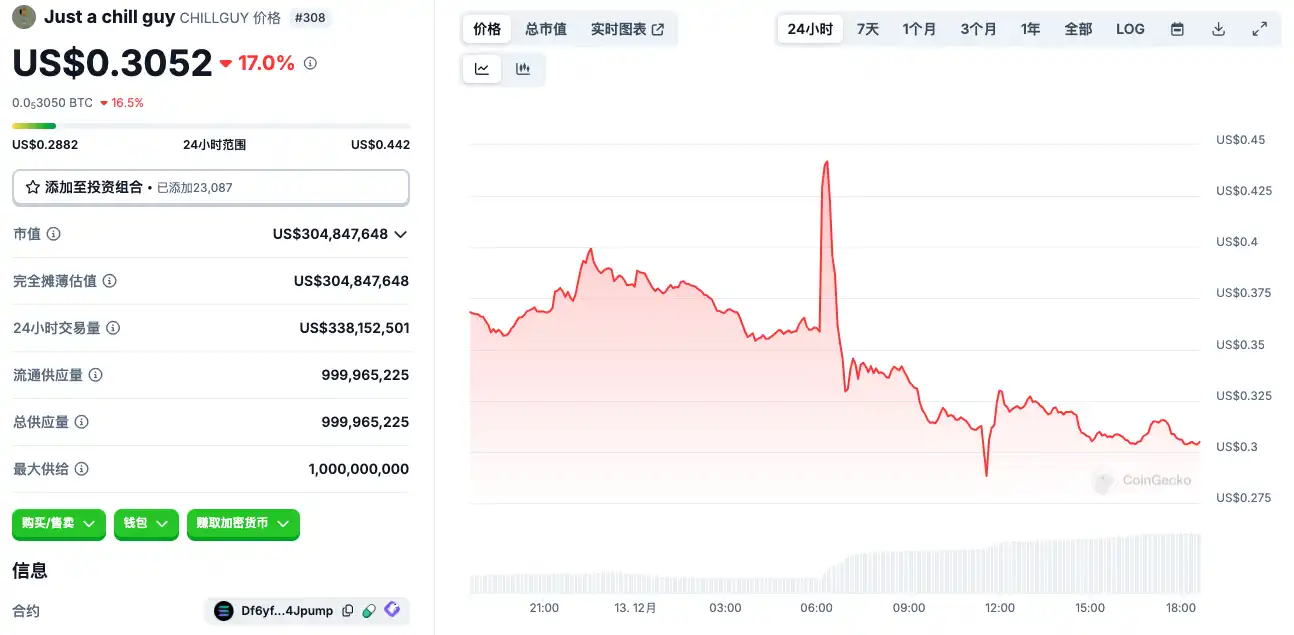Open the 实时图表 external link
Screen dimensions: 1294x635
[627, 29]
